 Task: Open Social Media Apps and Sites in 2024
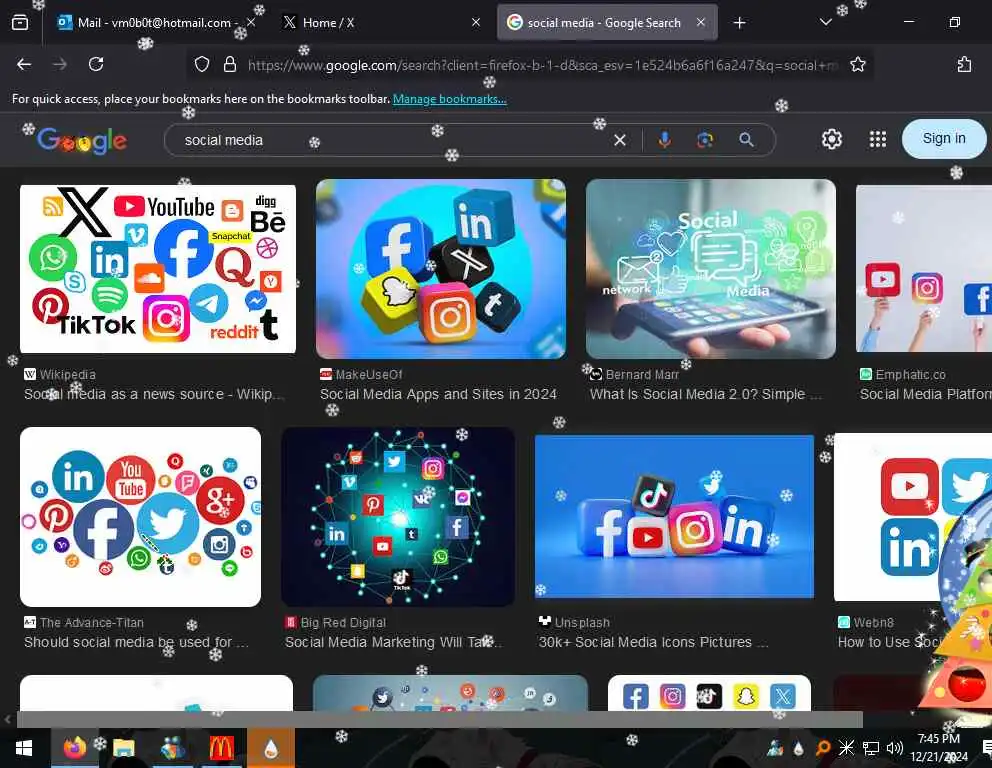tap(438, 394)
